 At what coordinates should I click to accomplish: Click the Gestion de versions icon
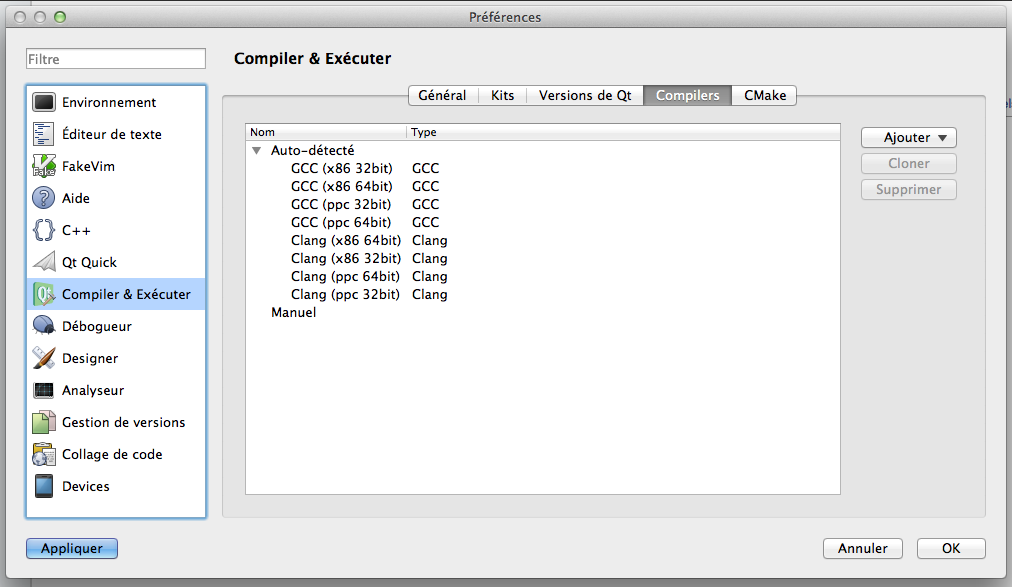pyautogui.click(x=42, y=422)
